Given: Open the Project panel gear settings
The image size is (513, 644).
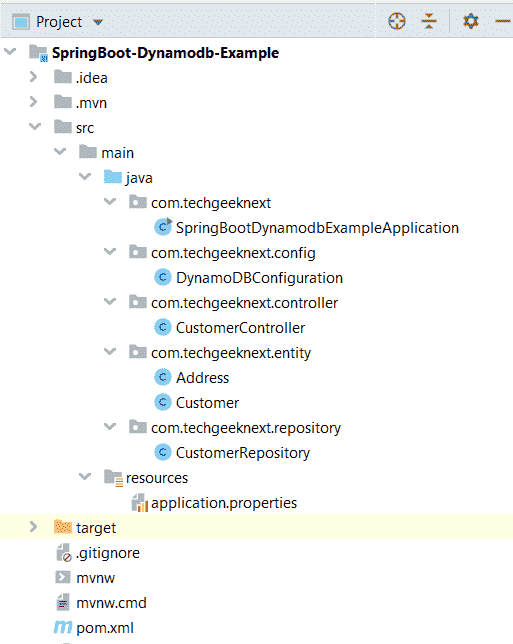Looking at the screenshot, I should pos(471,21).
